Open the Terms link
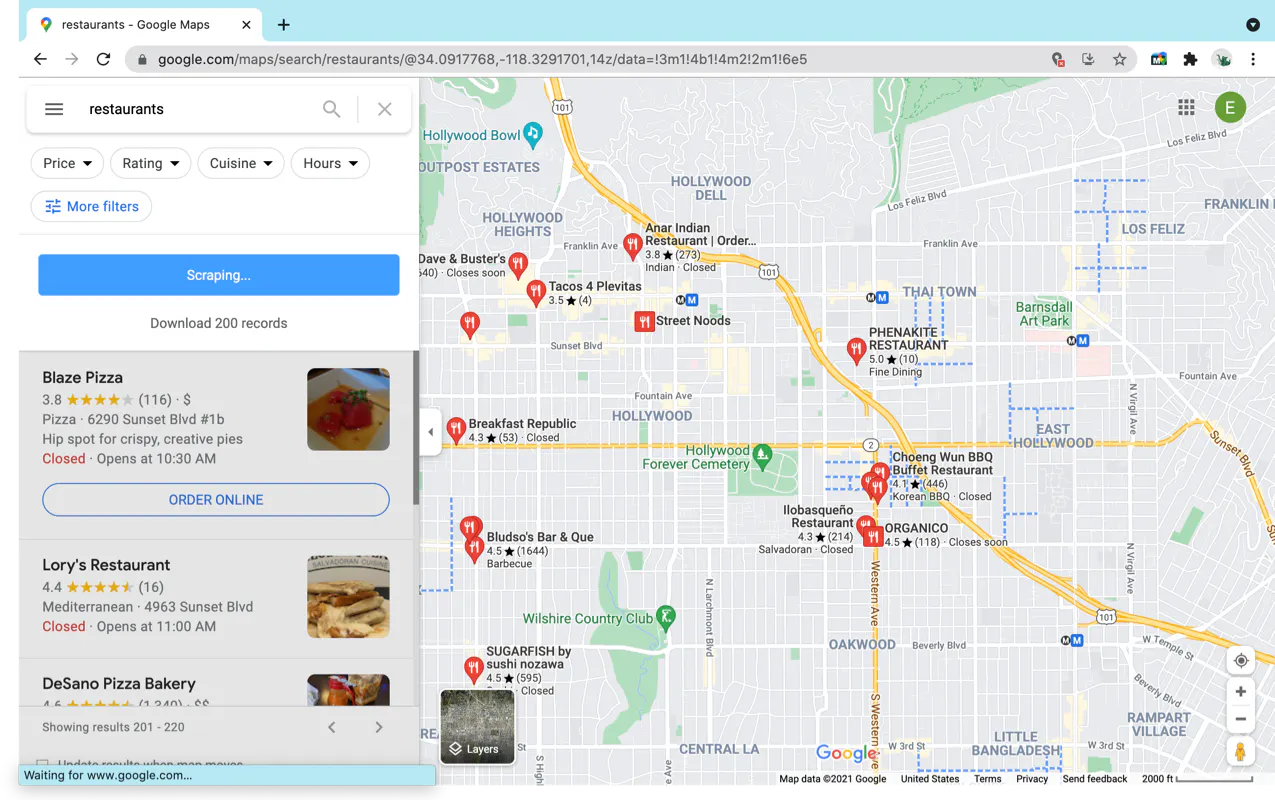The width and height of the screenshot is (1275, 800). [987, 779]
